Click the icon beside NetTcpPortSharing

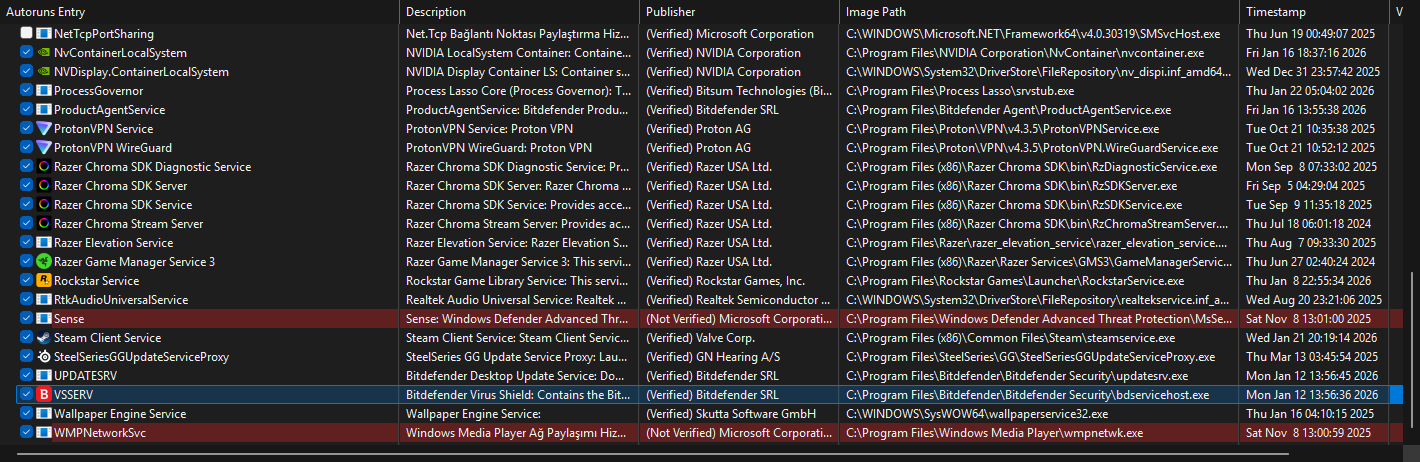43,34
